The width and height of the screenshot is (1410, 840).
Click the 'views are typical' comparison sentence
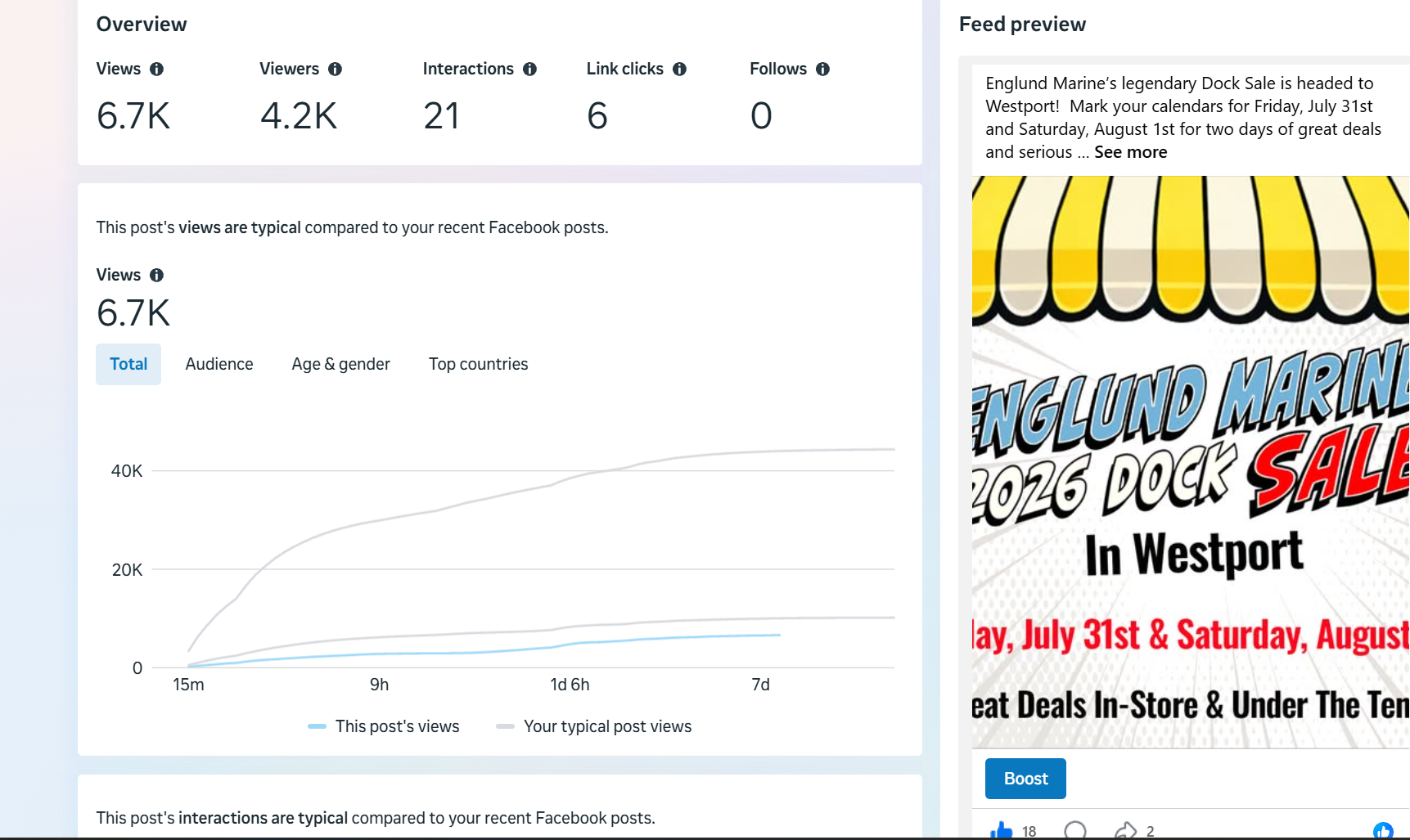pos(352,227)
